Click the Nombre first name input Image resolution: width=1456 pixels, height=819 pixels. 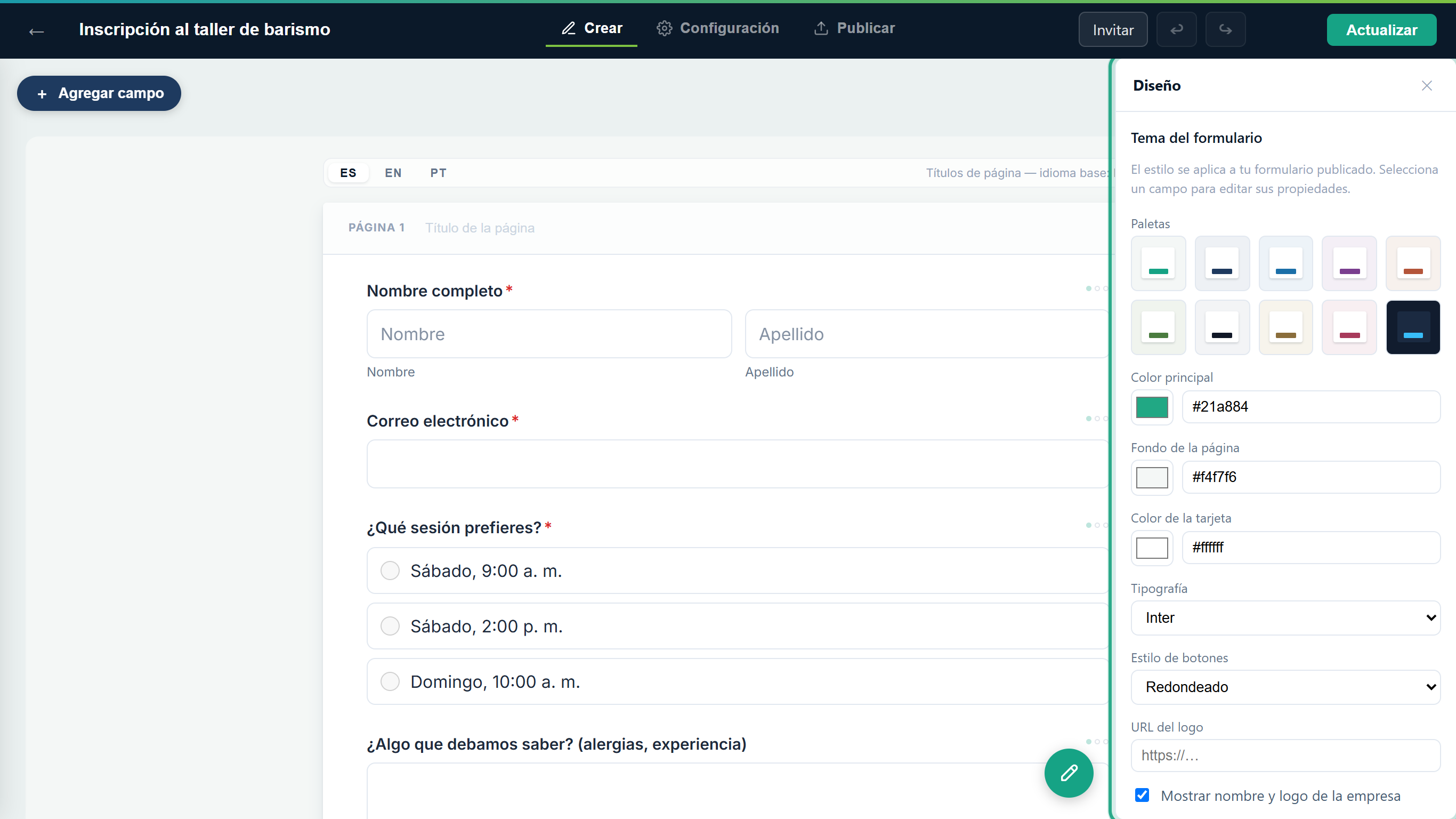pyautogui.click(x=549, y=334)
